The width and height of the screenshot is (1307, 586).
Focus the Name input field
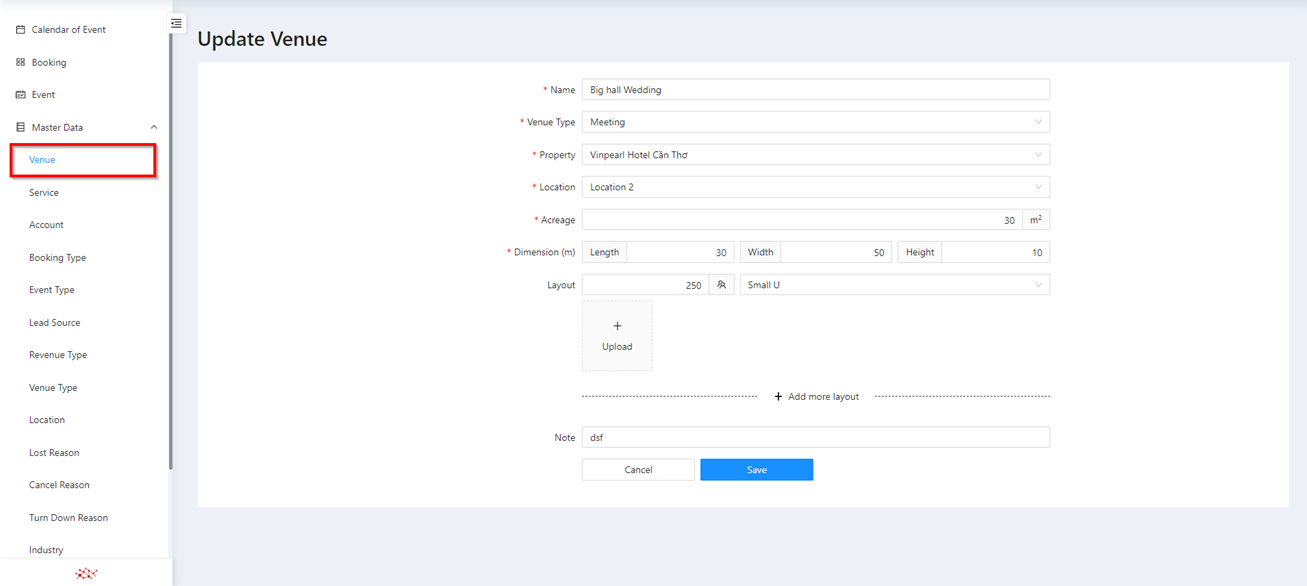[x=815, y=90]
